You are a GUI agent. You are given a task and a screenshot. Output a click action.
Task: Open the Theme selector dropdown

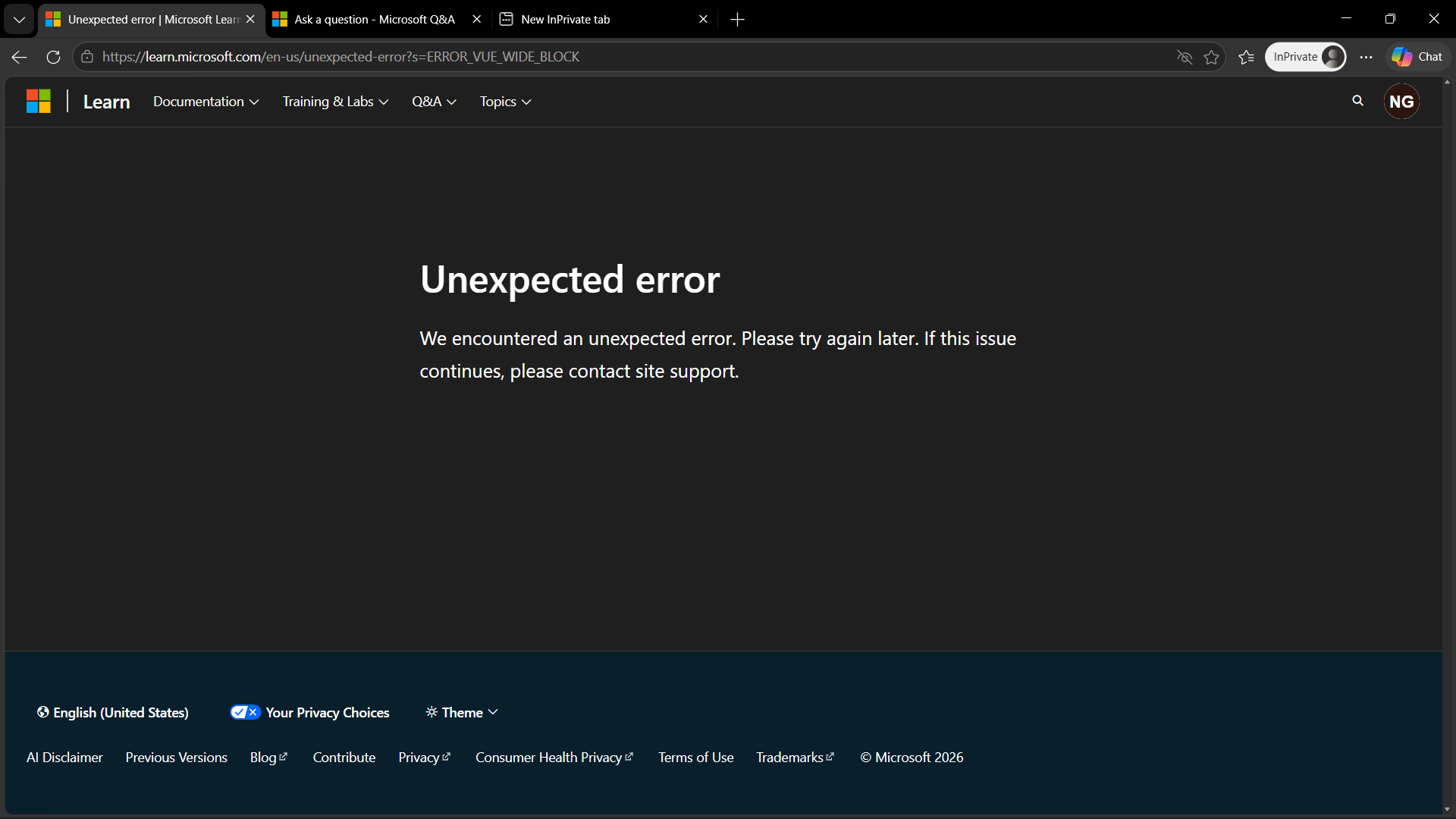click(x=462, y=712)
